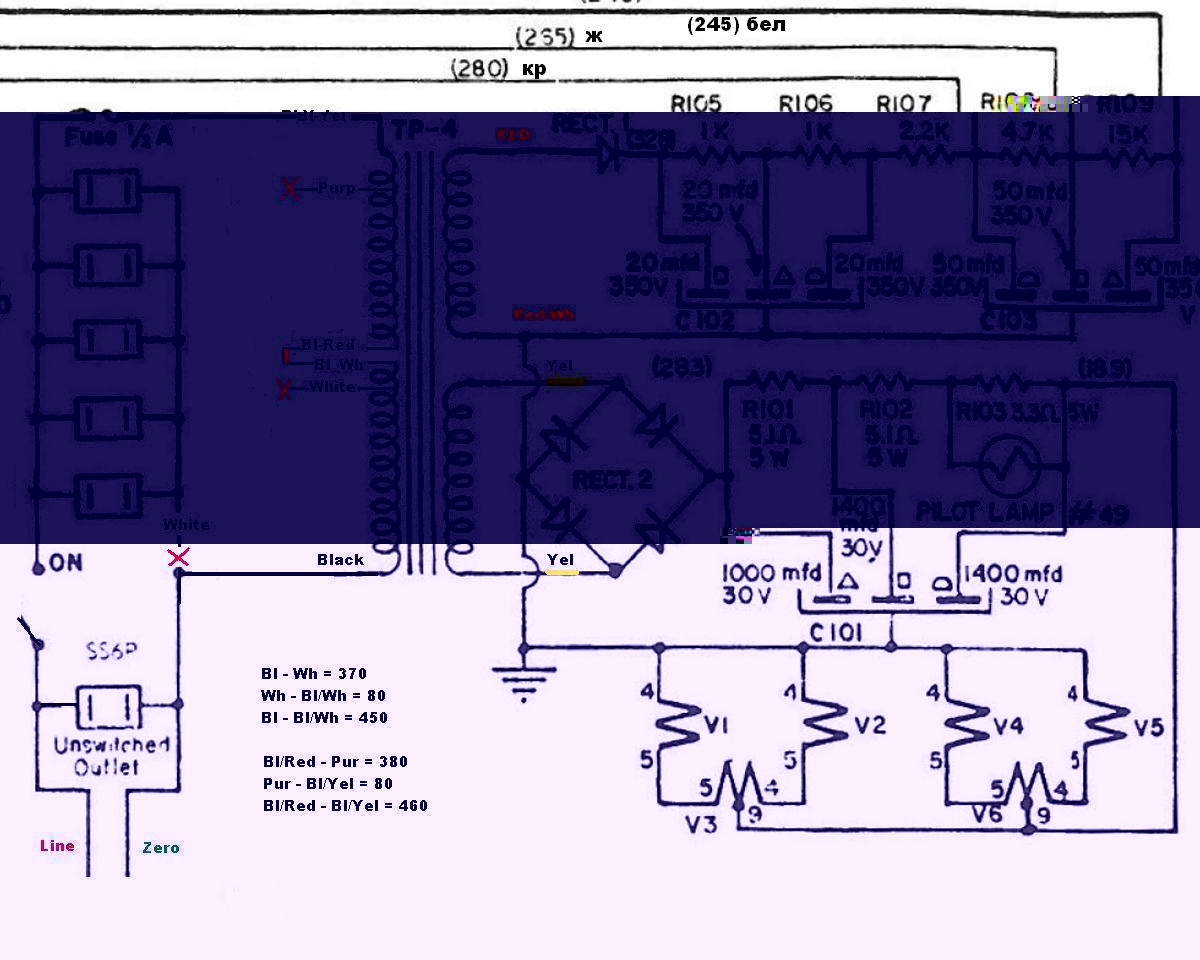
Task: Click the Black wire label
Action: pos(340,560)
